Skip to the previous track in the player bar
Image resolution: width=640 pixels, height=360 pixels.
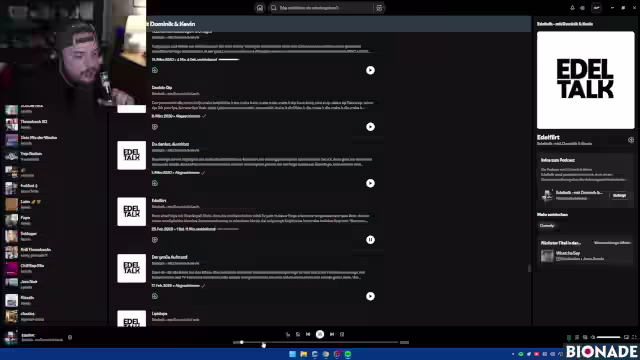click(308, 334)
